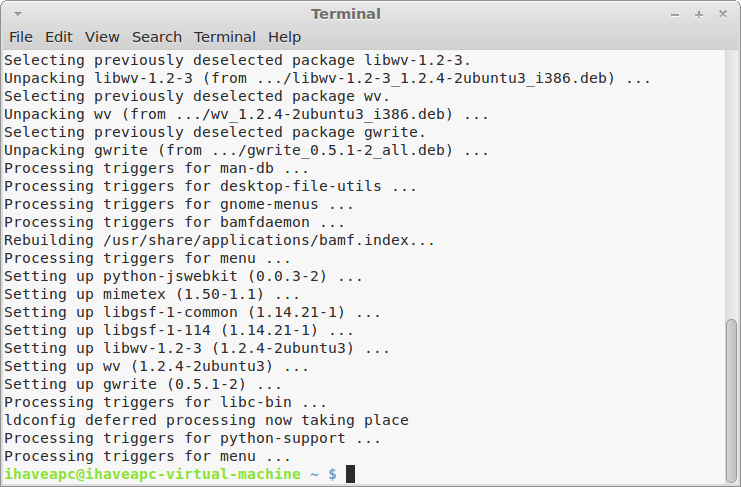Click the 'Unpacking gwrite' output line
This screenshot has height=487, width=741.
point(246,150)
